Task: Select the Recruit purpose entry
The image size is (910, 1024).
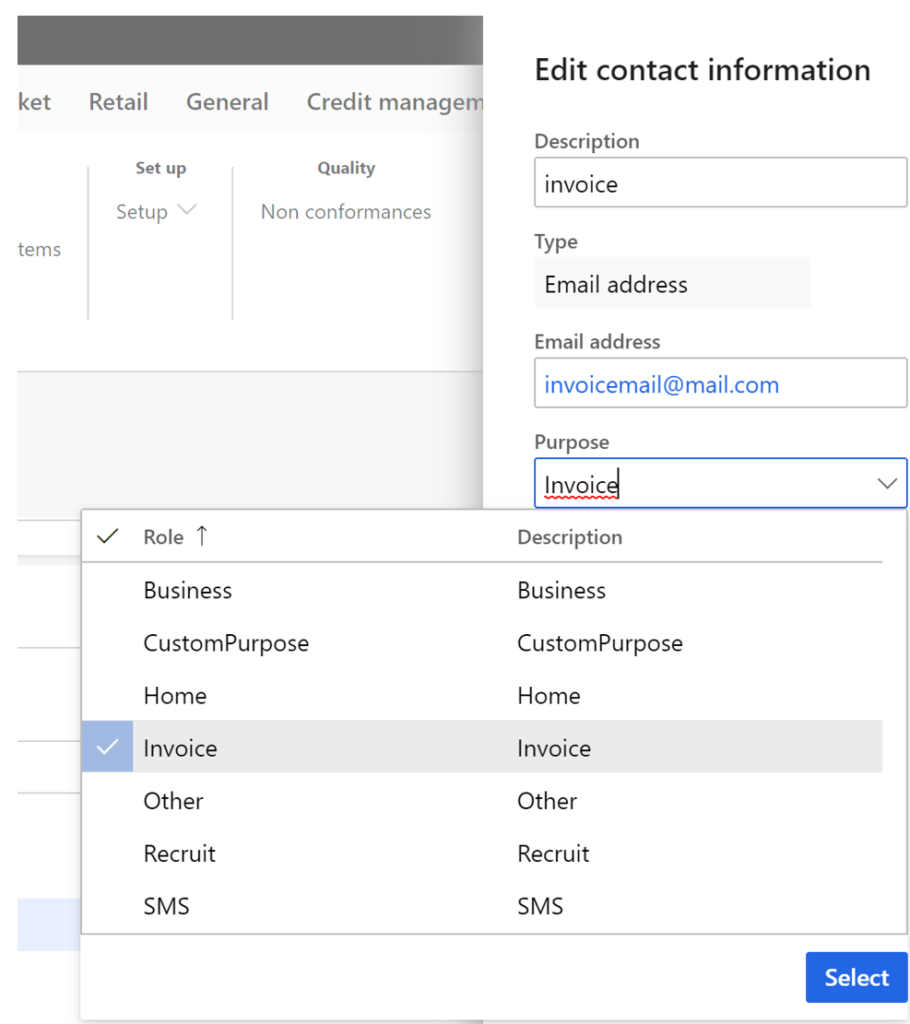Action: coord(179,853)
